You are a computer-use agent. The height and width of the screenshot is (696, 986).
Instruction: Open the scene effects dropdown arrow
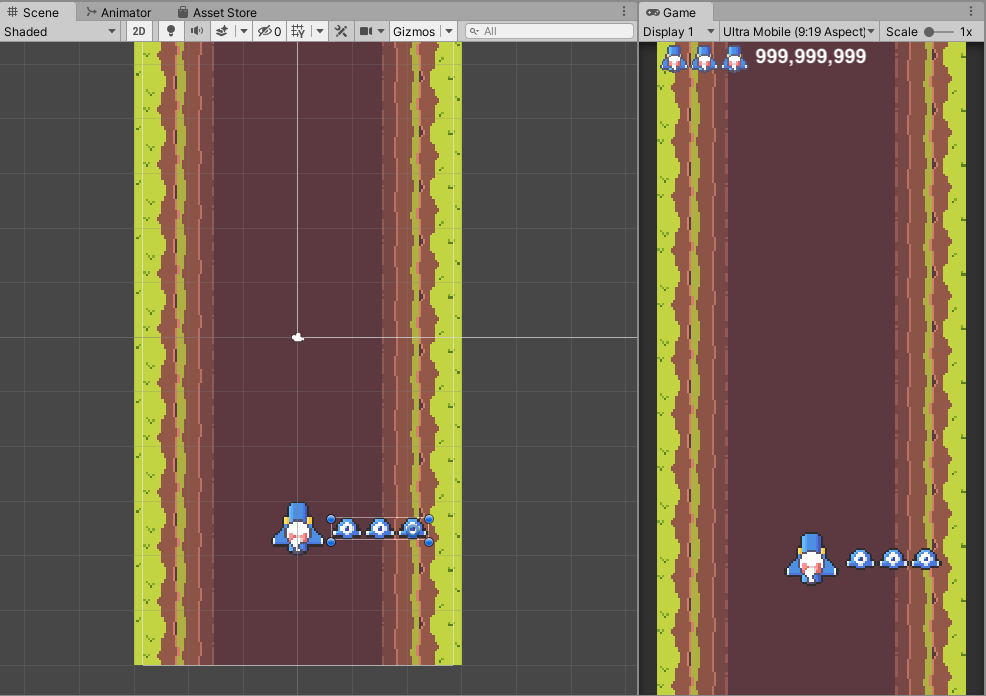tap(244, 31)
